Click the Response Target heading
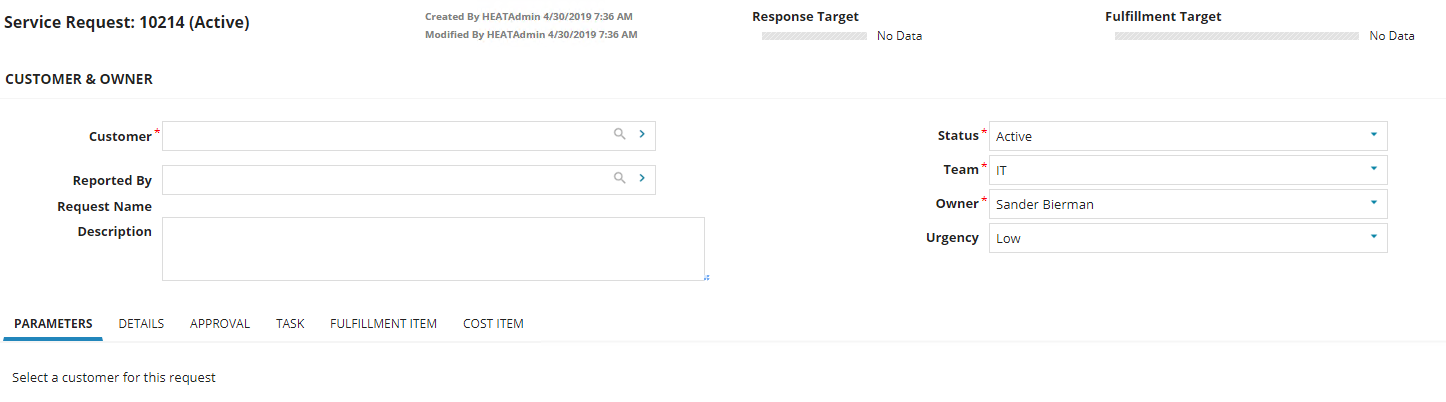This screenshot has width=1446, height=402. (x=805, y=17)
